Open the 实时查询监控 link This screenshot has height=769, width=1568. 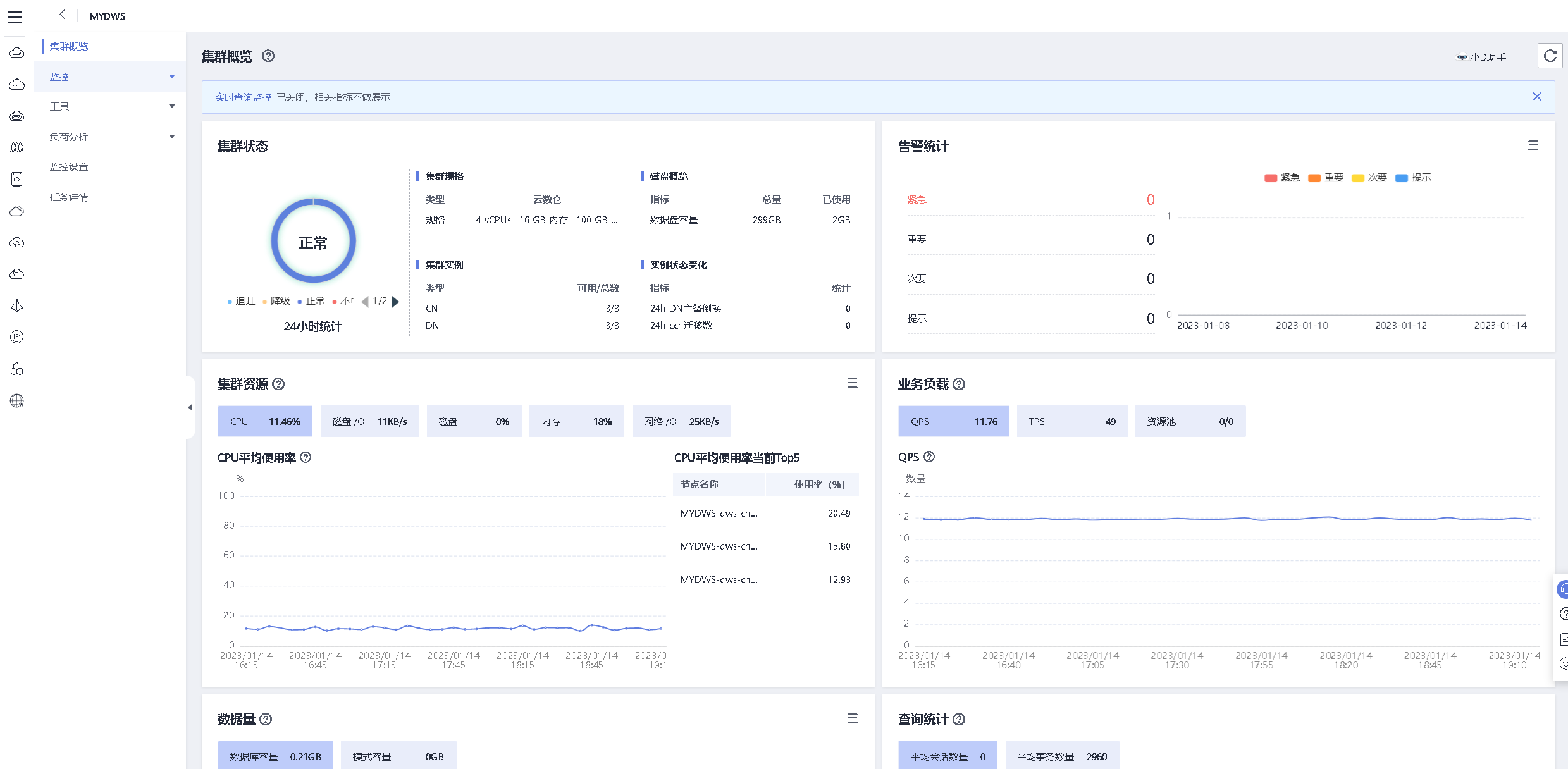click(243, 97)
